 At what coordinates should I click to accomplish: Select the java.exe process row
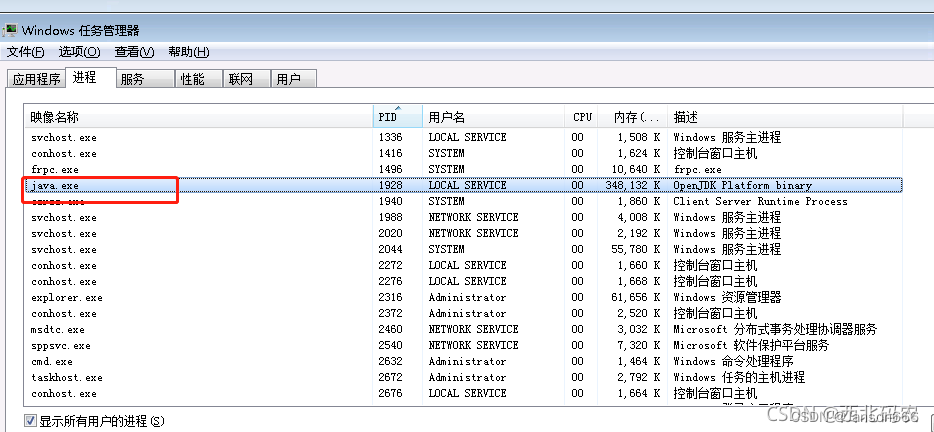(463, 185)
